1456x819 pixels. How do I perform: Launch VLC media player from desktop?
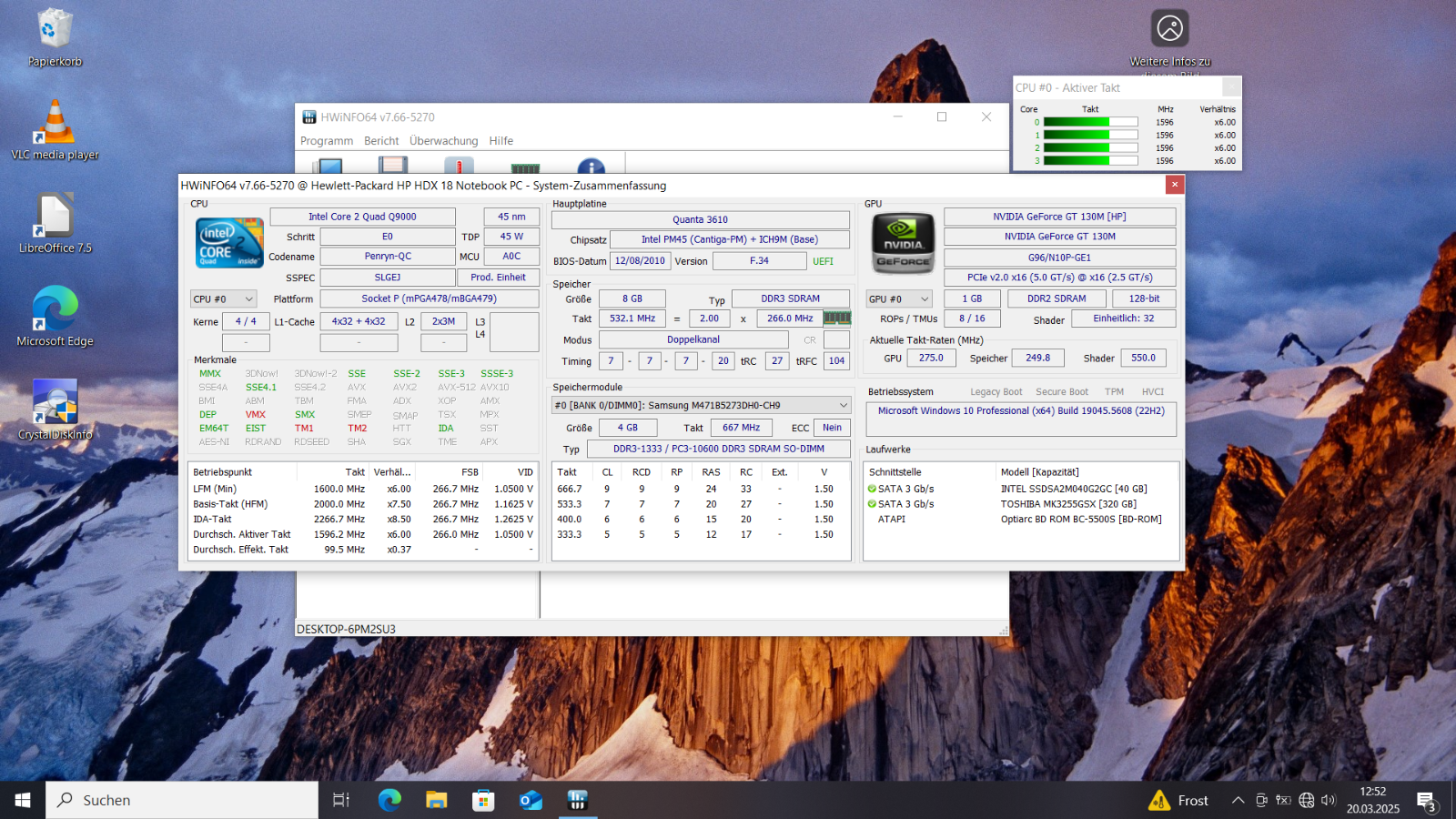tap(55, 130)
